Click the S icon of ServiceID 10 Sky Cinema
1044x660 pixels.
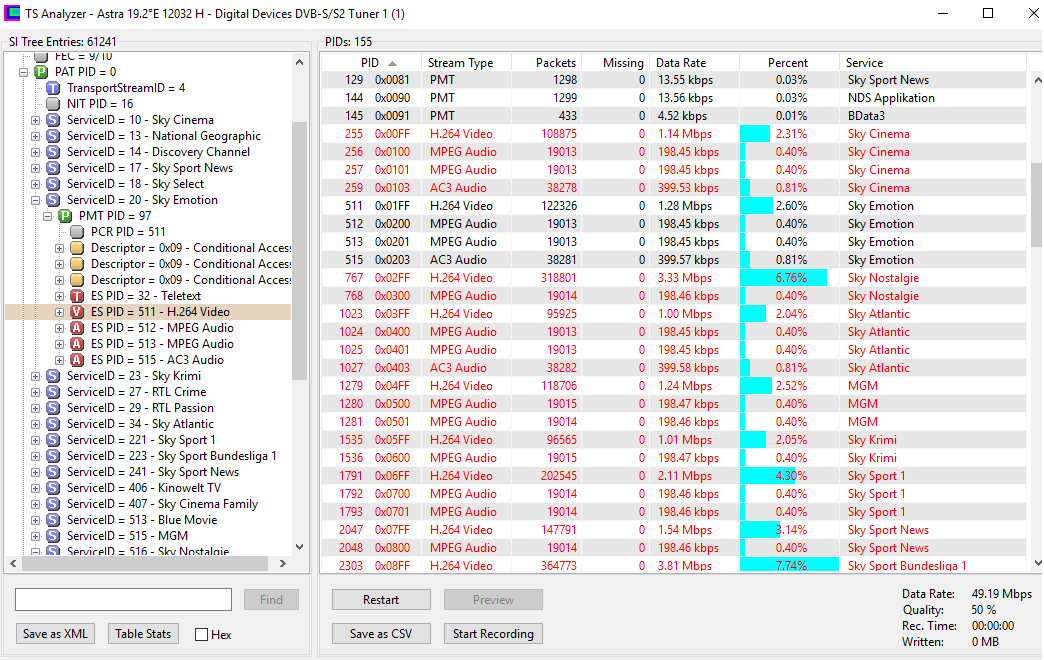tap(53, 120)
